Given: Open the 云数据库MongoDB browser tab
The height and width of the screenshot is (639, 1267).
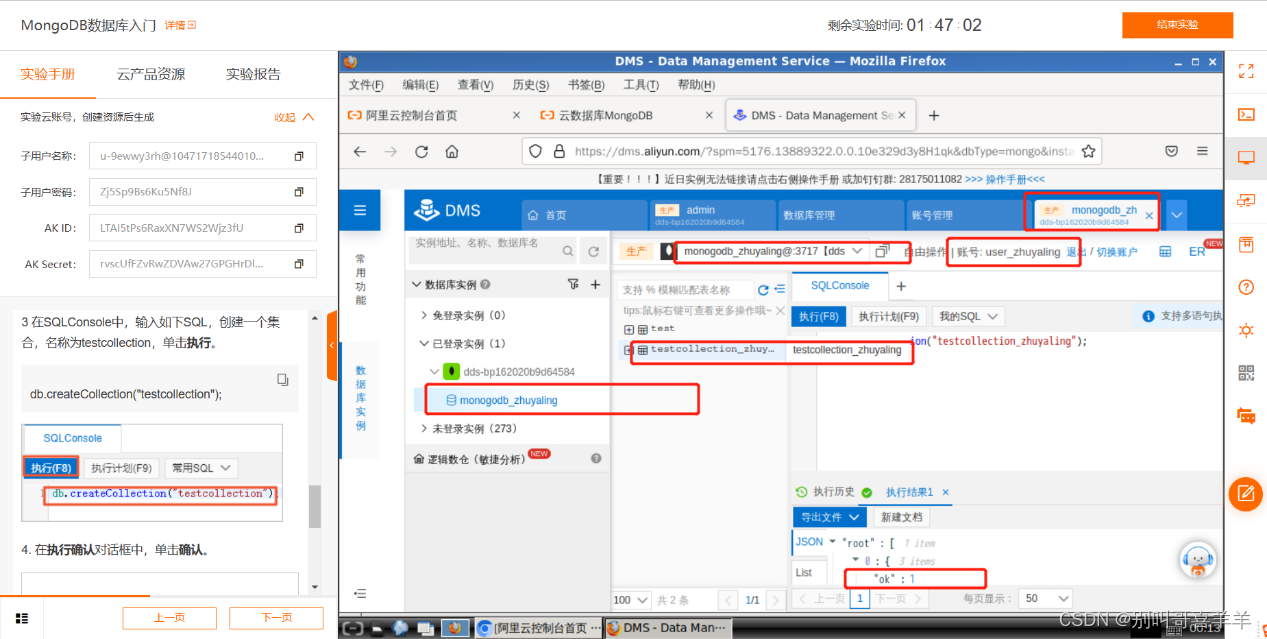Looking at the screenshot, I should pos(605,116).
